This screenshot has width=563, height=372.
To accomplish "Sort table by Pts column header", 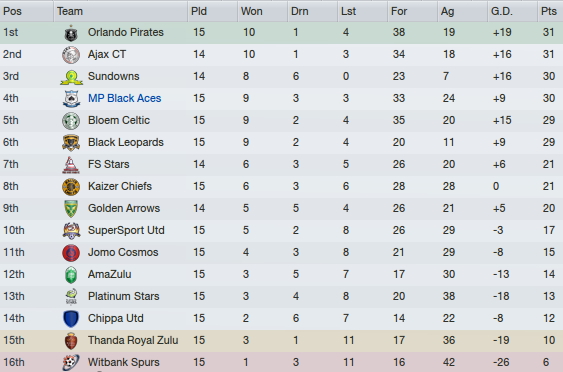I will click(550, 11).
